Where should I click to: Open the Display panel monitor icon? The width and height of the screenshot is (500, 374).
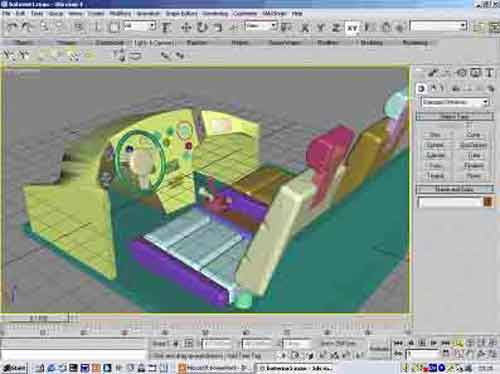[x=475, y=73]
